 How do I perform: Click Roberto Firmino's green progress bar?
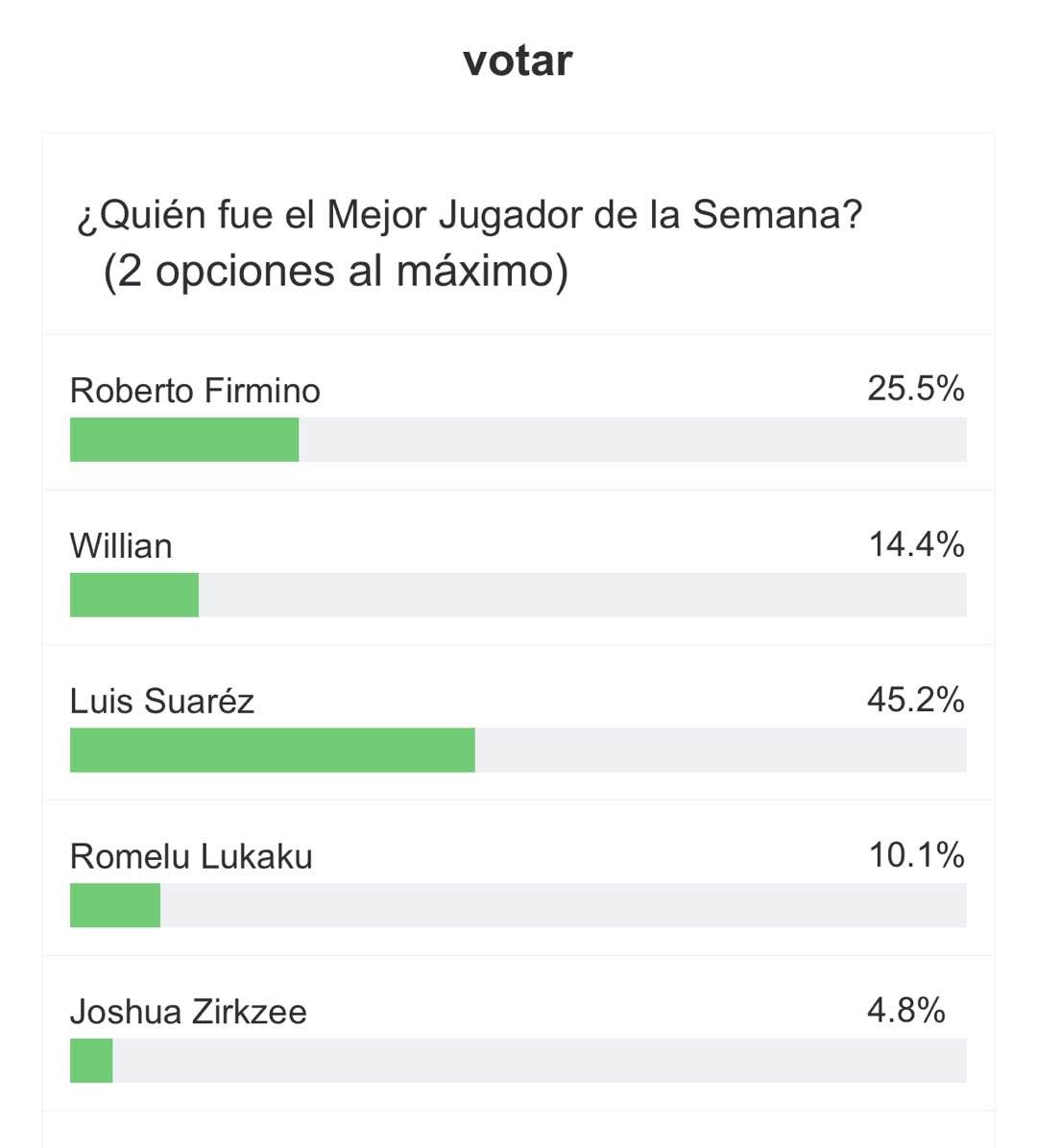coord(184,440)
